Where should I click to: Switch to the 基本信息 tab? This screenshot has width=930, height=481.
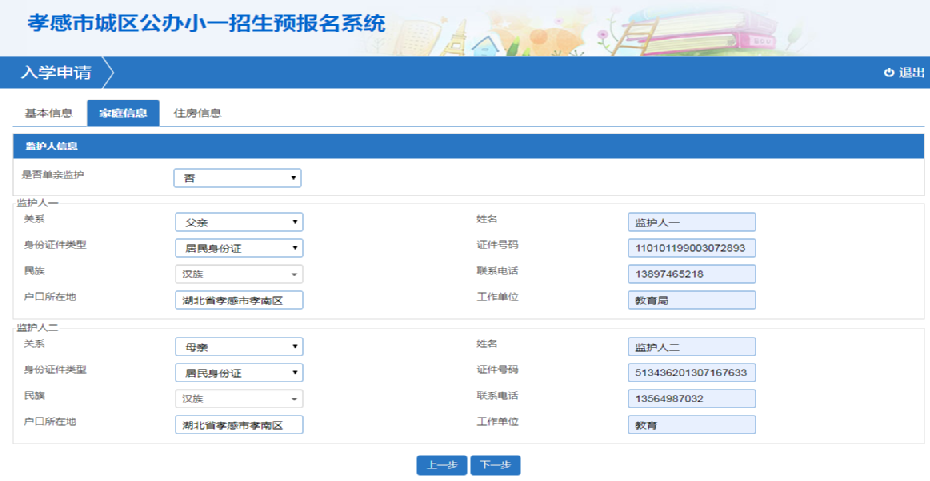coord(48,113)
